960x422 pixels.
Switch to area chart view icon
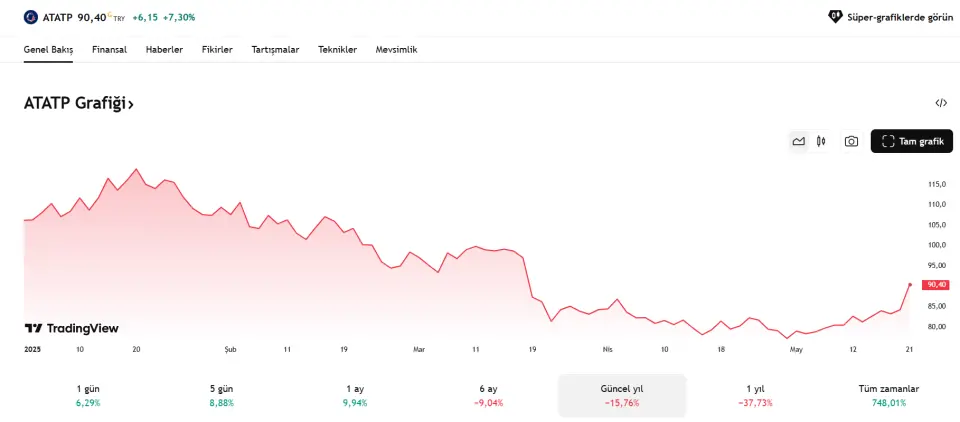[798, 141]
